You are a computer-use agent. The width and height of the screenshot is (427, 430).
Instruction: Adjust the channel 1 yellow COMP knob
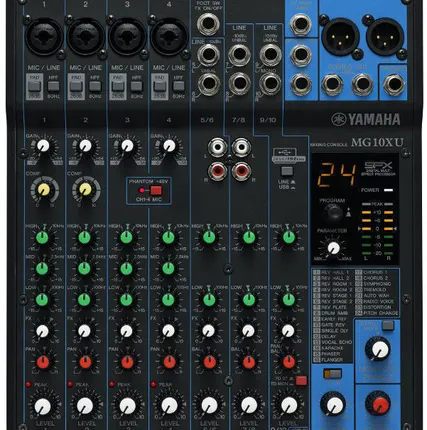44,189
